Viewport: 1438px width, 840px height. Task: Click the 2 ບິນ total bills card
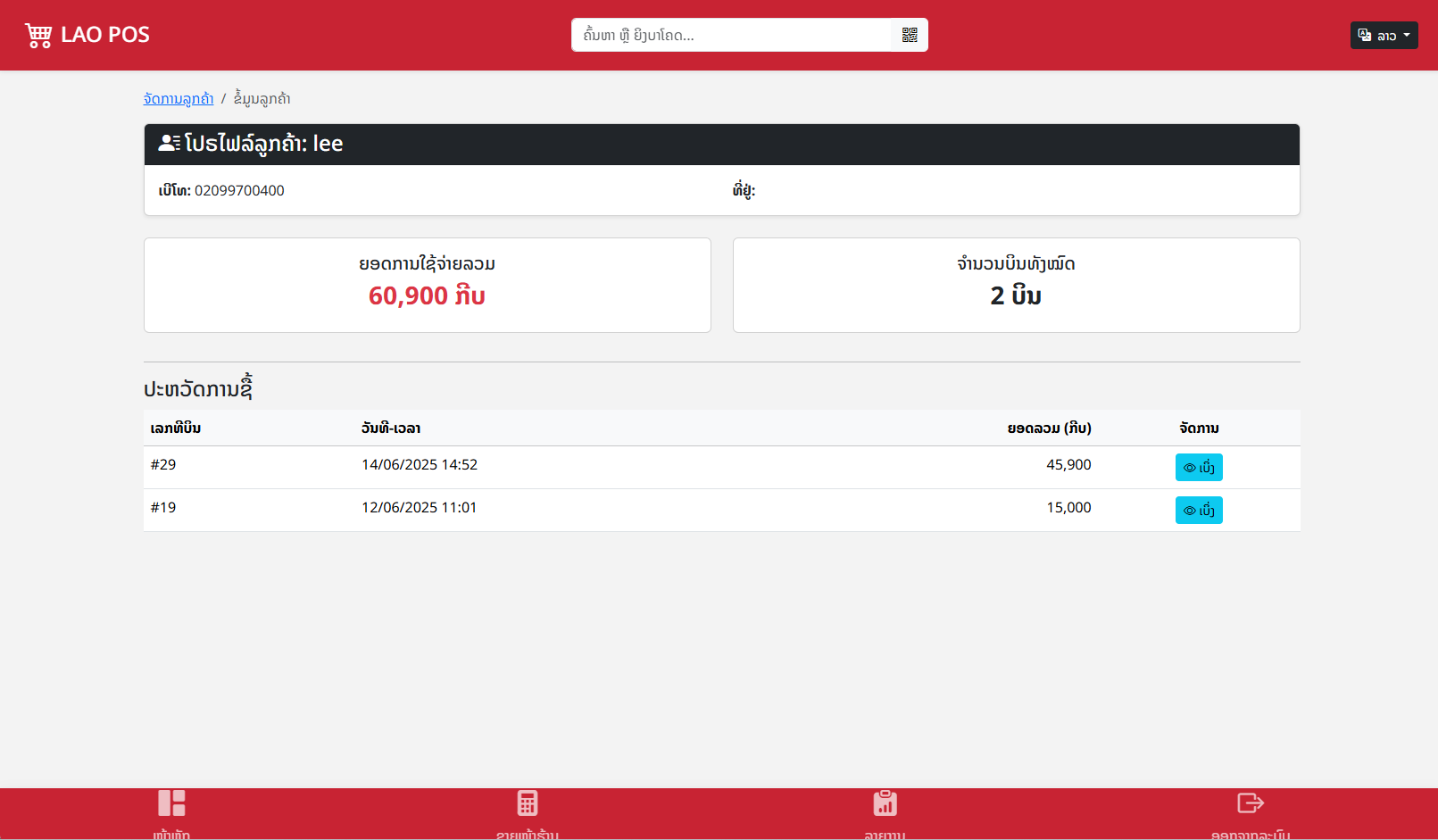[x=1016, y=286]
